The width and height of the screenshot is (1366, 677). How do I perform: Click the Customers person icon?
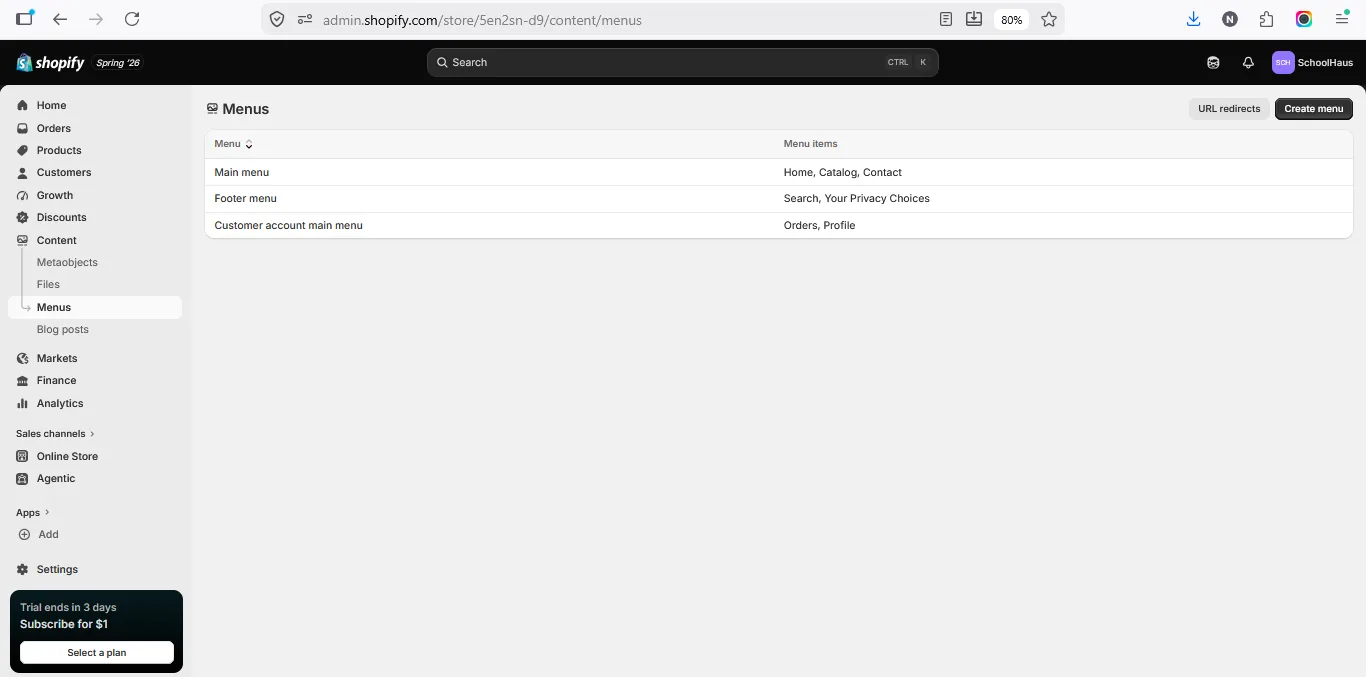[23, 172]
